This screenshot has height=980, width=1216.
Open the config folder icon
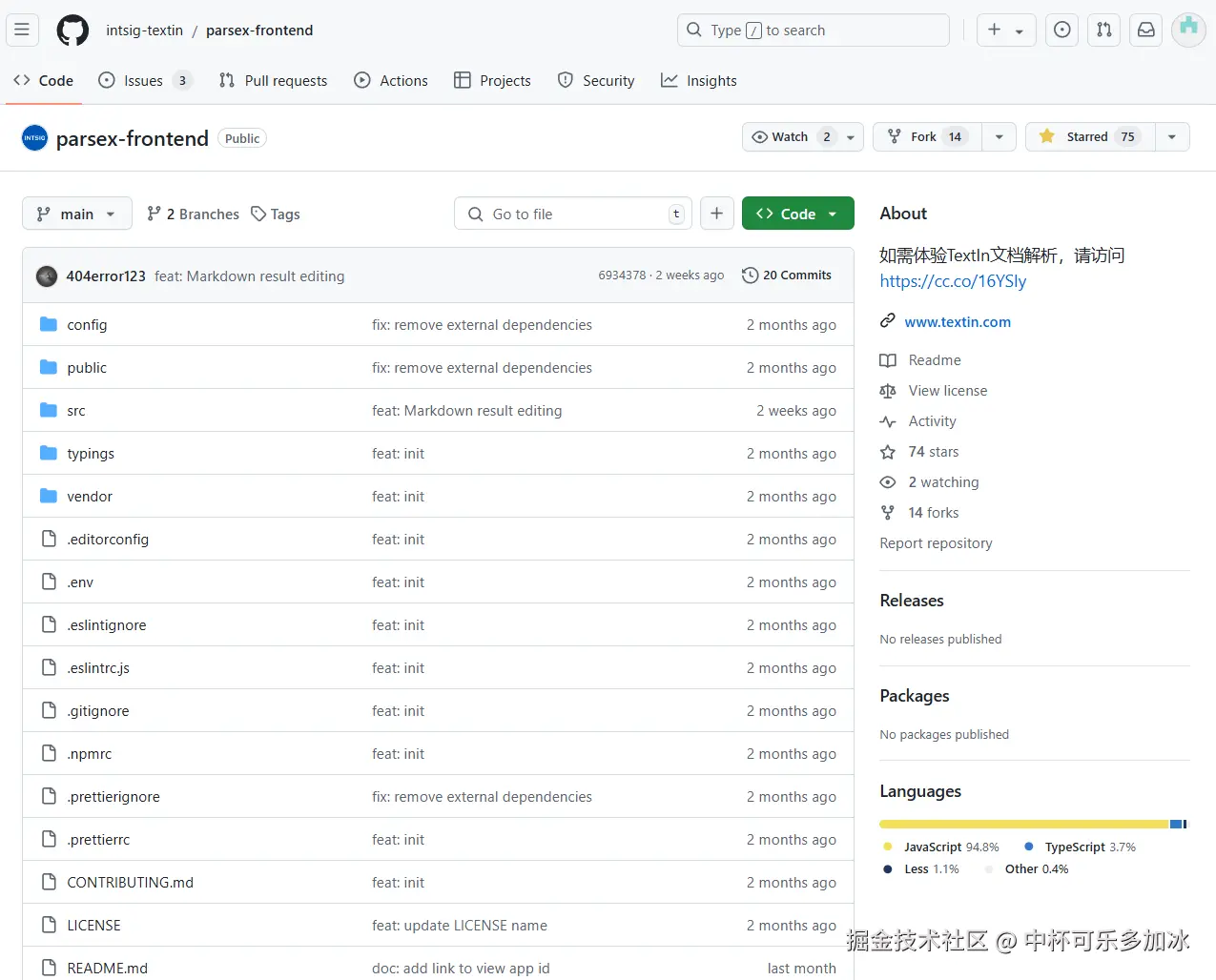49,324
